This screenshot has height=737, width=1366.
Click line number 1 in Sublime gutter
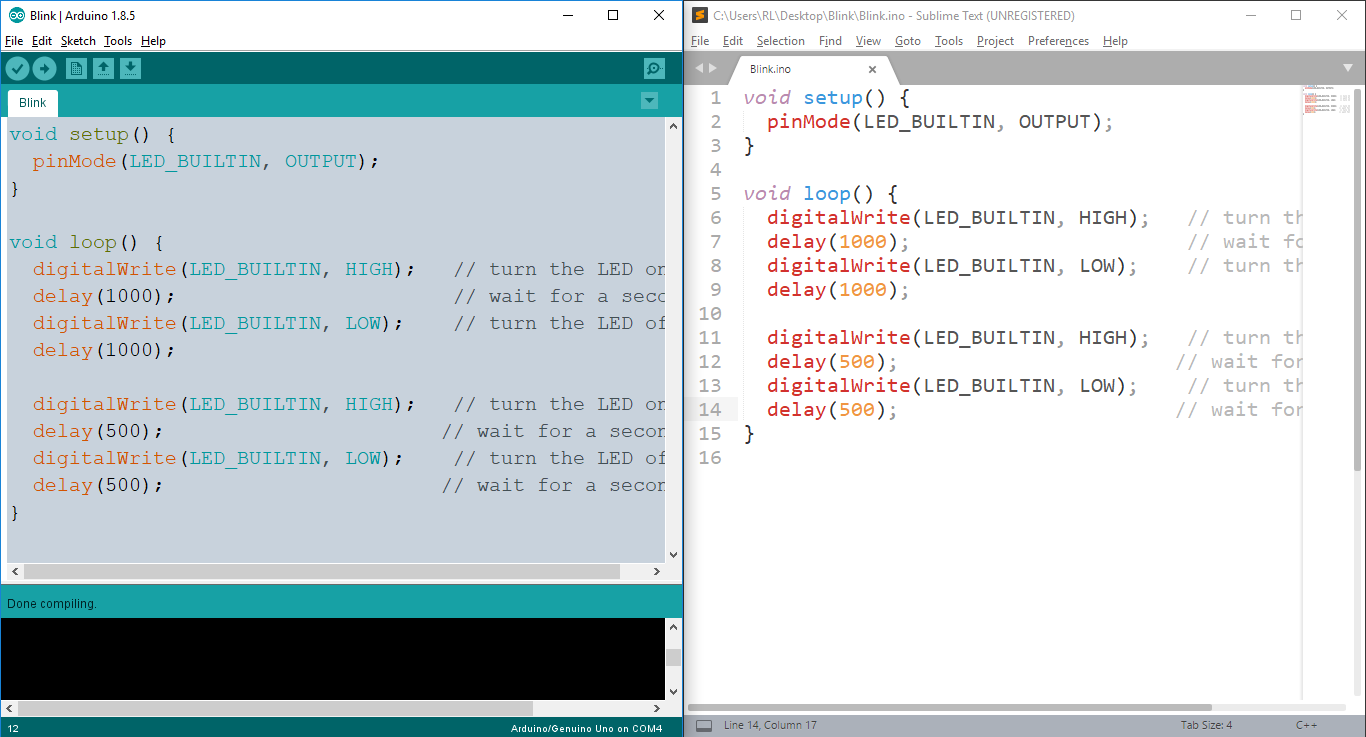pos(715,98)
